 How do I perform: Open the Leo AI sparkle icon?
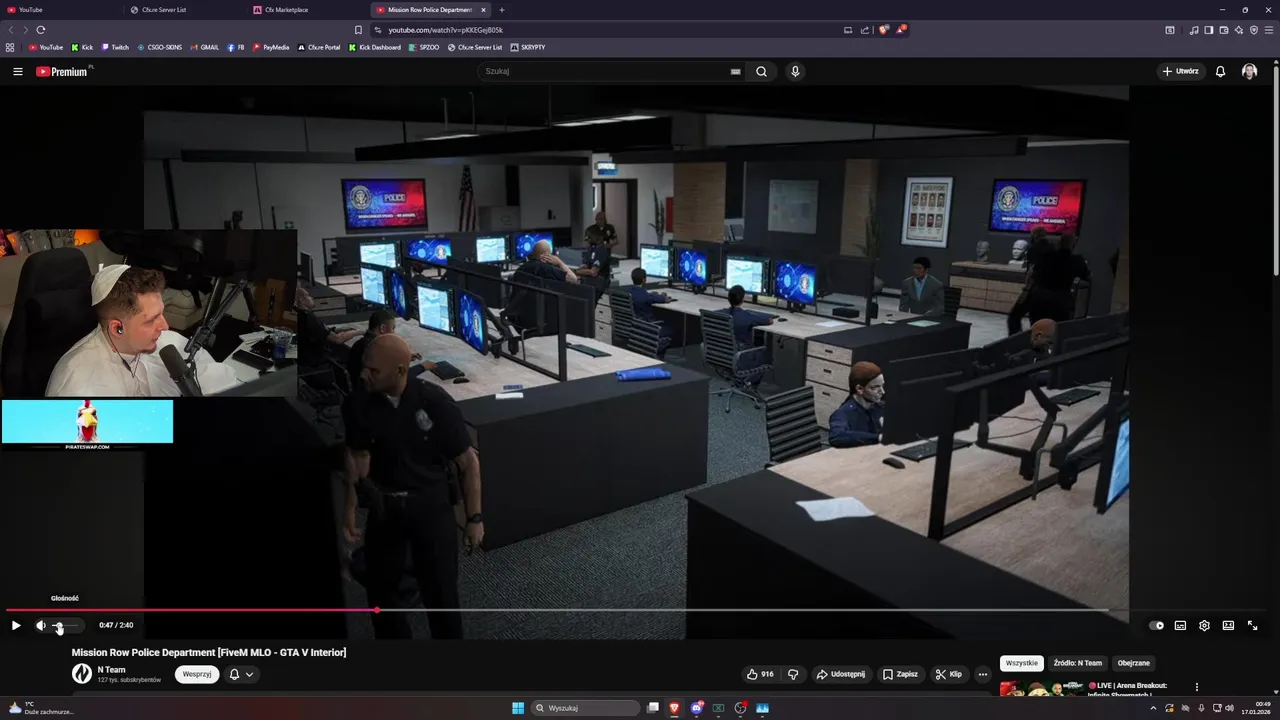click(1239, 30)
